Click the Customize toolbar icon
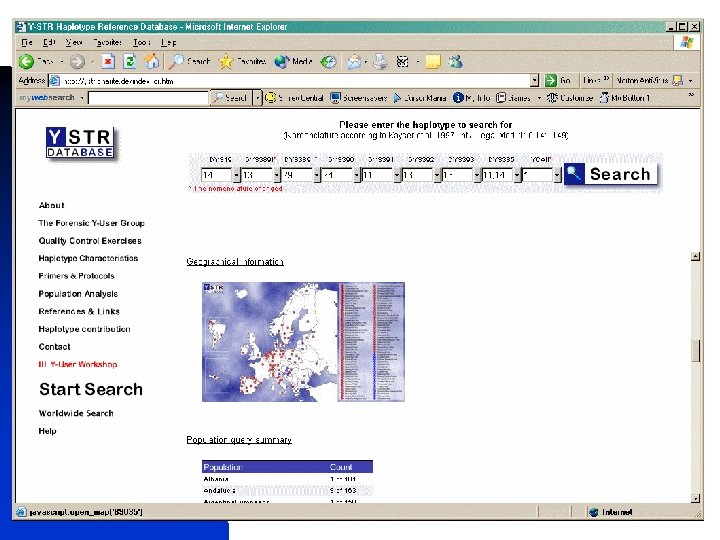The image size is (720, 540). [552, 97]
